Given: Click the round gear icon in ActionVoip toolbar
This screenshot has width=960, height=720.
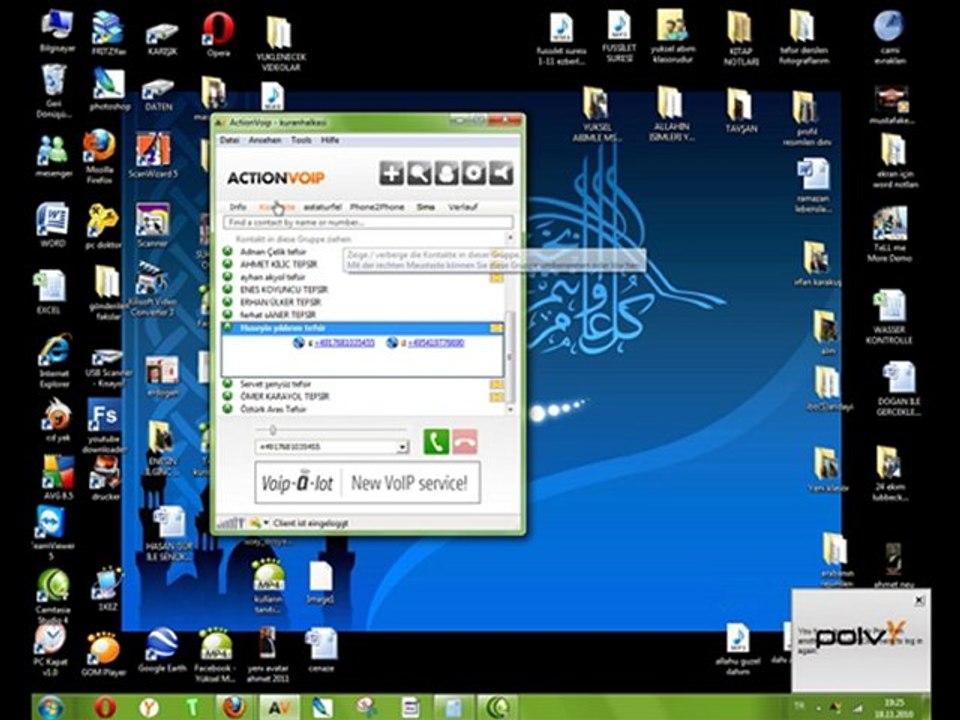Looking at the screenshot, I should 473,173.
